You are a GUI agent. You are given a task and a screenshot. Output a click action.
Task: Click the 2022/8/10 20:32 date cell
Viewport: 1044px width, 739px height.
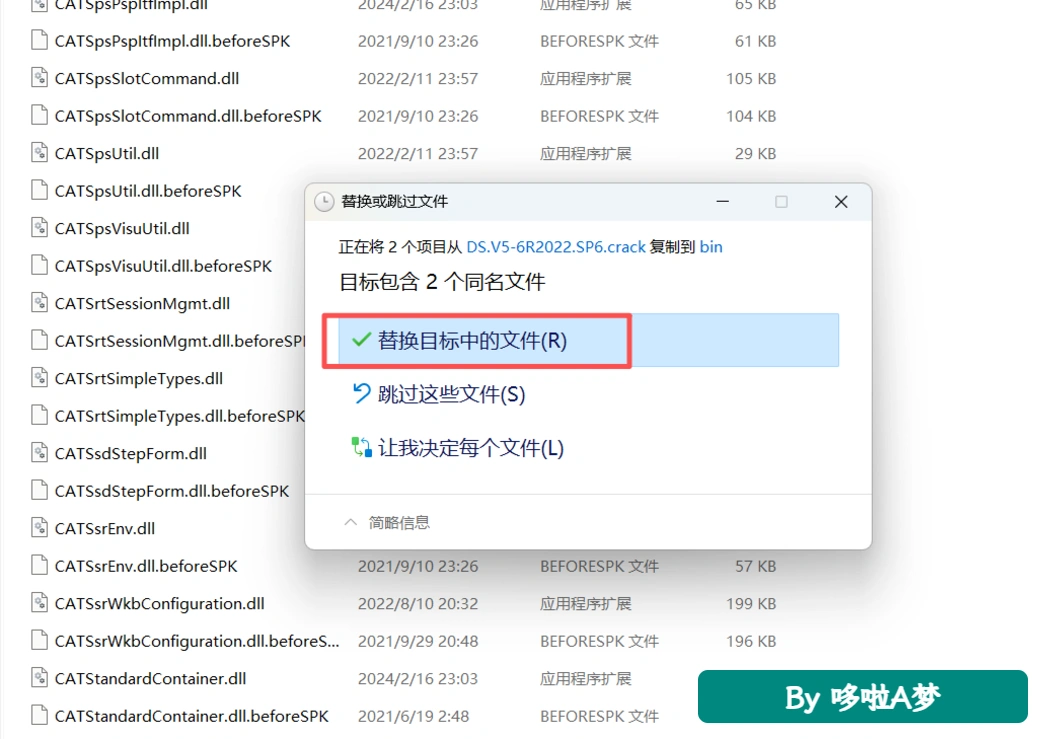tap(417, 604)
